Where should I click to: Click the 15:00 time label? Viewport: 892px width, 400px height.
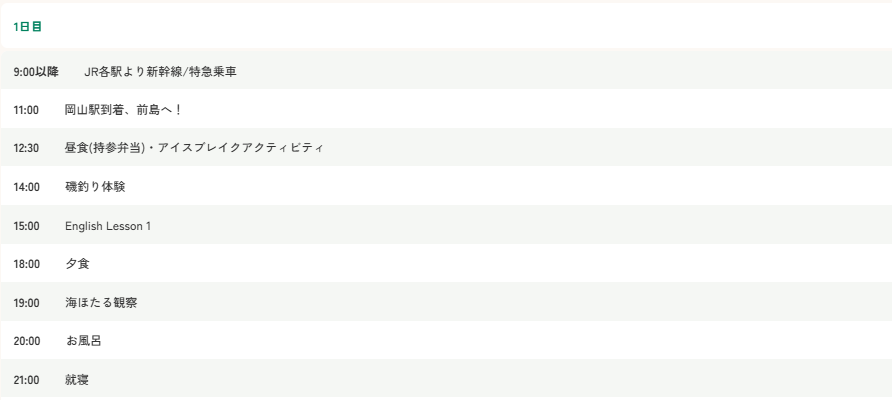pyautogui.click(x=26, y=226)
